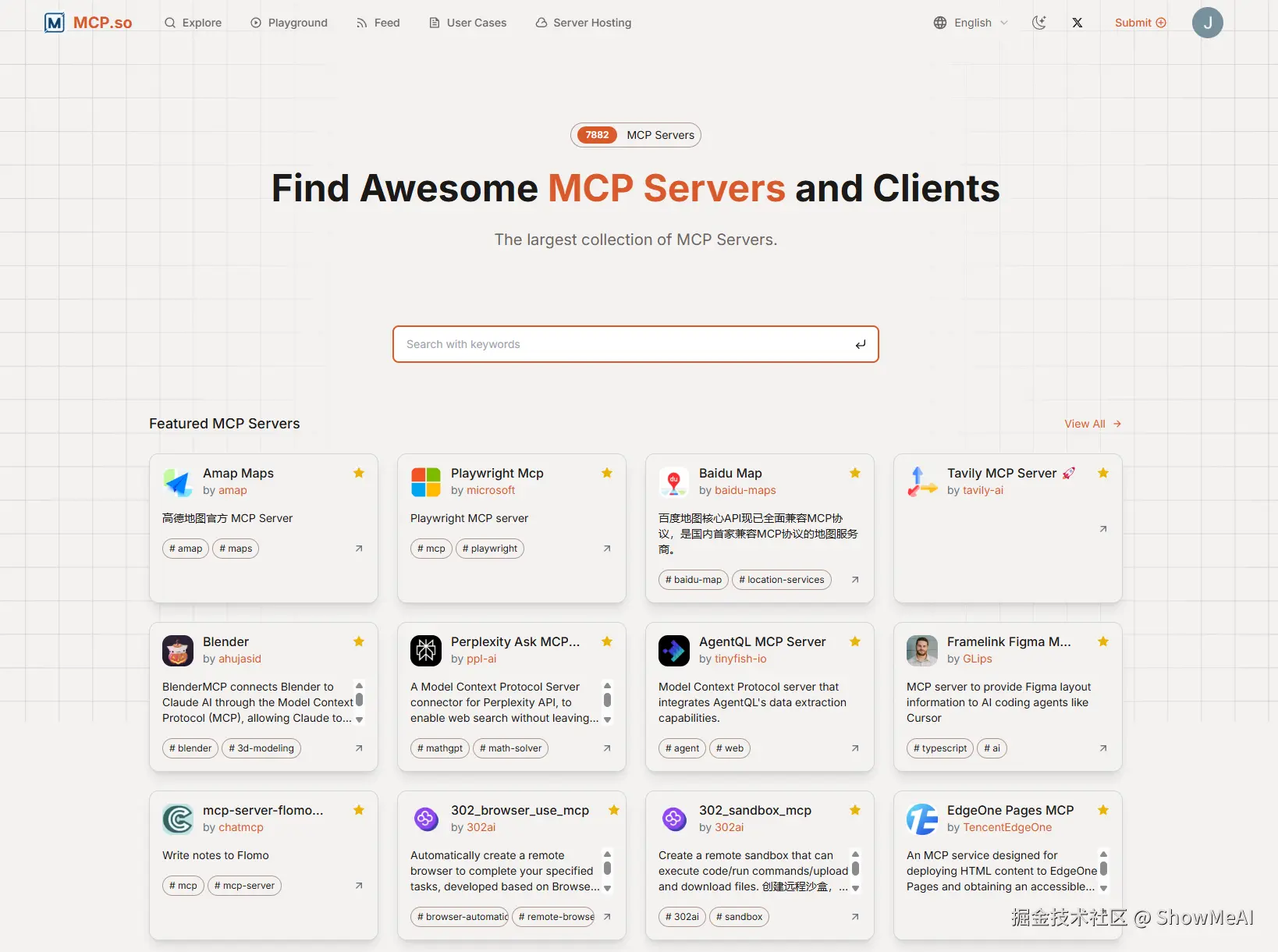Screen dimensions: 1278x952
Task: Click the mcp-server-flomo logo icon
Action: pos(178,819)
